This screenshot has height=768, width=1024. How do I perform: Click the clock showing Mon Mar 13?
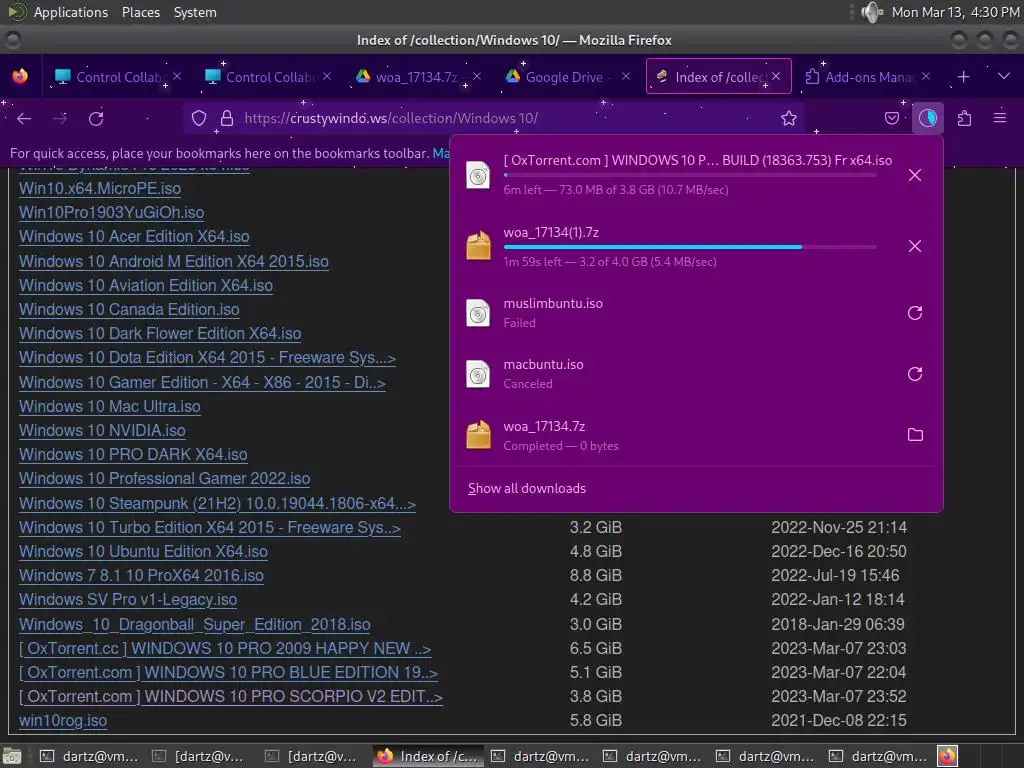point(955,12)
